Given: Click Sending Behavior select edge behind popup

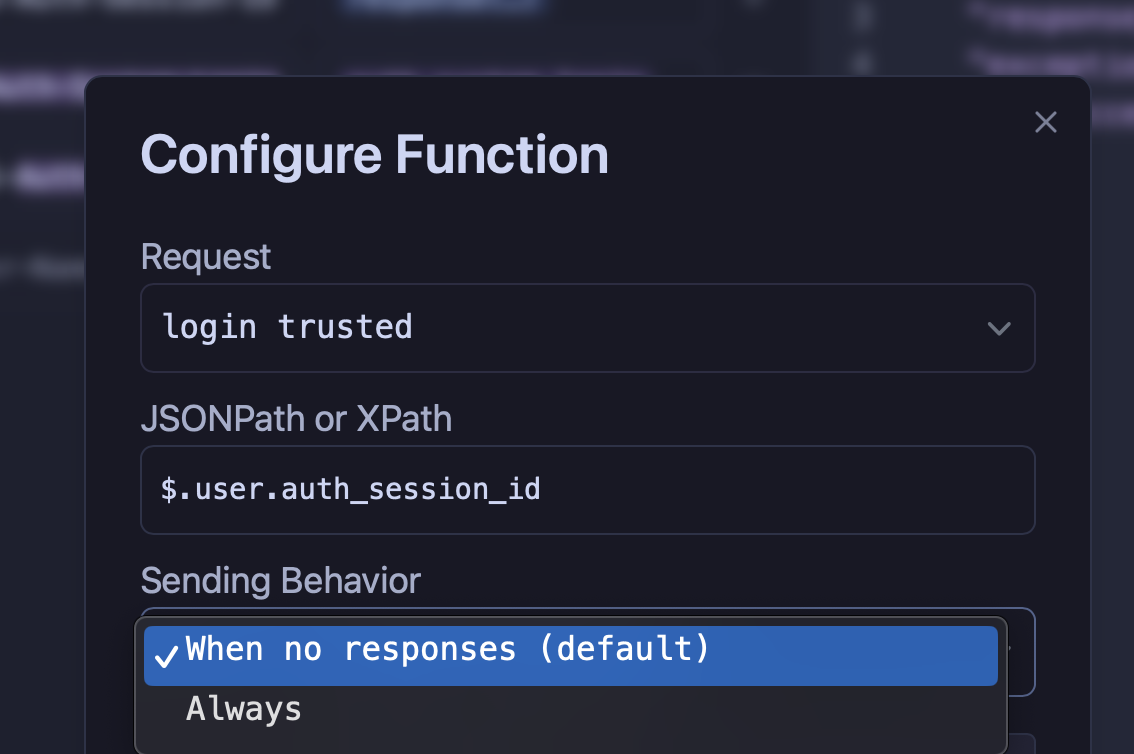Looking at the screenshot, I should 1021,652.
